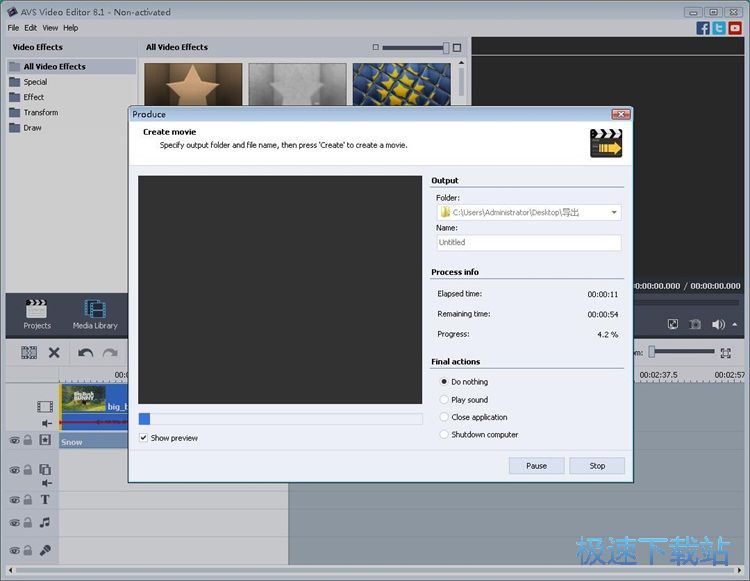Open the Edit menu
The height and width of the screenshot is (581, 750).
(x=31, y=28)
